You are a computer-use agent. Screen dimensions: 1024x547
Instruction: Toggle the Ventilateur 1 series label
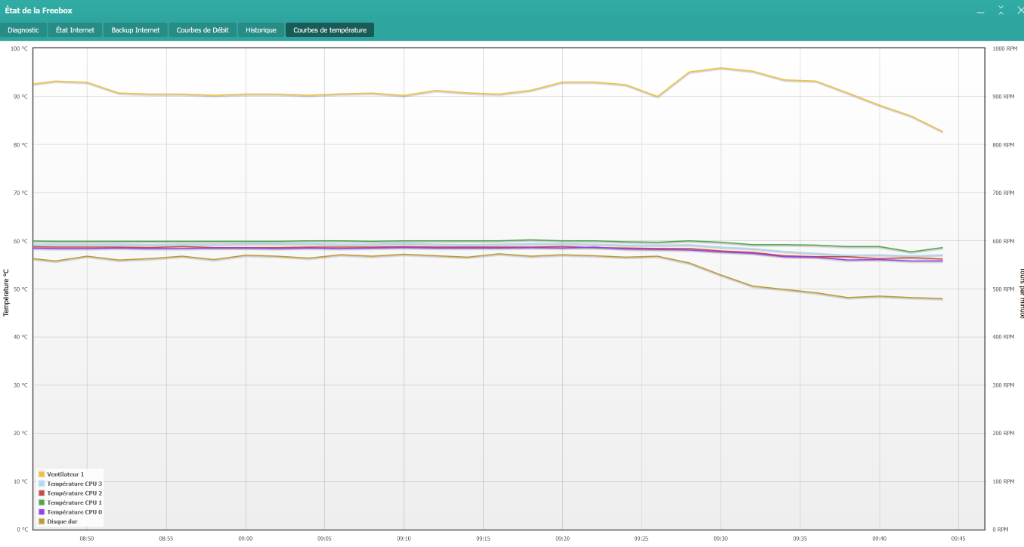click(x=65, y=474)
